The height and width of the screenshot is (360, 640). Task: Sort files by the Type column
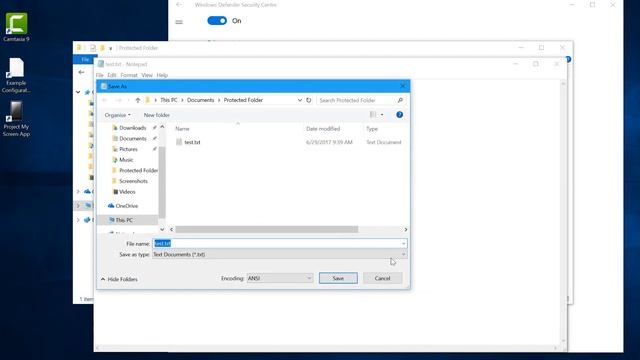(372, 129)
